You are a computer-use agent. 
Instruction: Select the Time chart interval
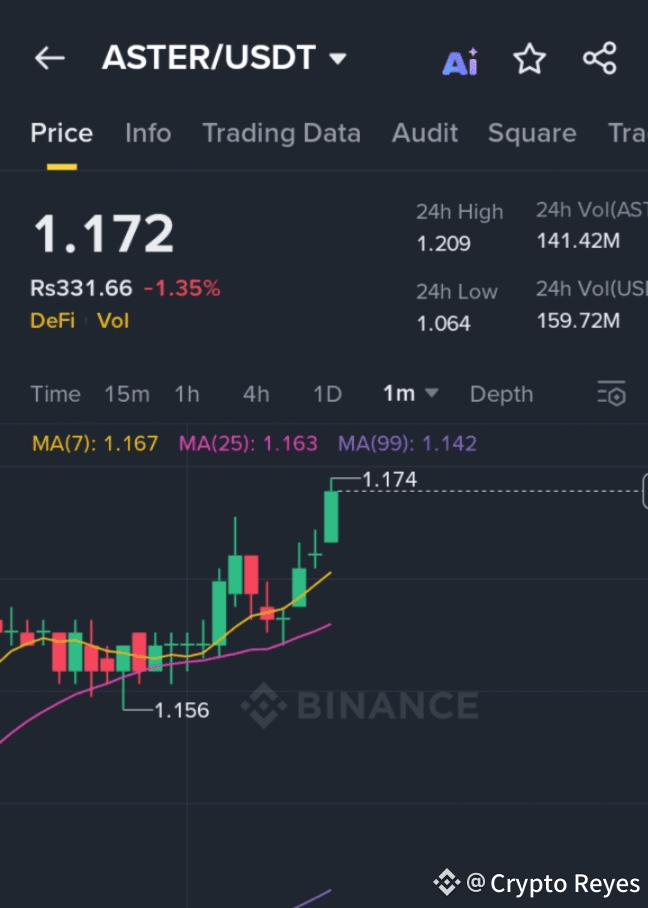pyautogui.click(x=56, y=394)
